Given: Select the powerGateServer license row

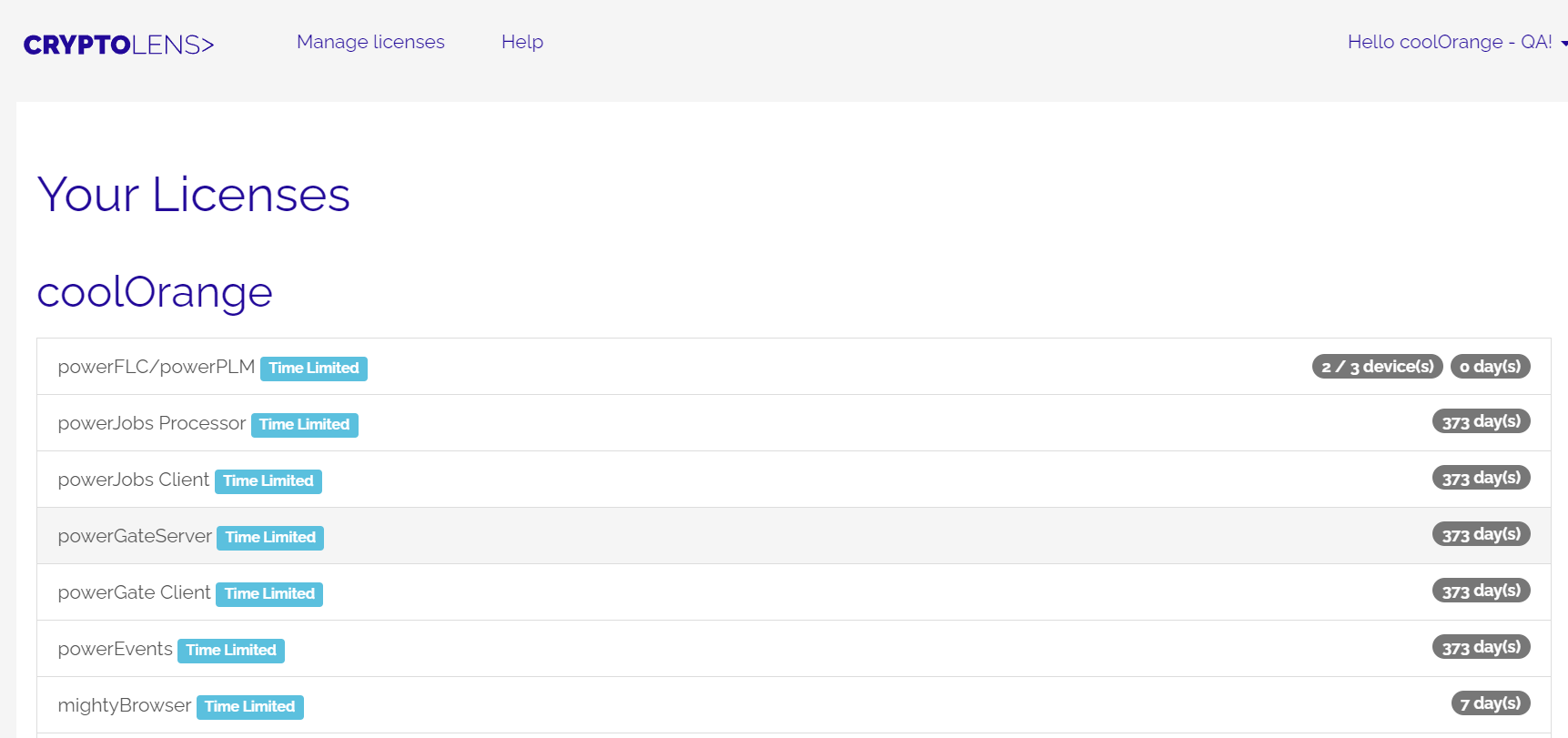Looking at the screenshot, I should click(x=794, y=536).
